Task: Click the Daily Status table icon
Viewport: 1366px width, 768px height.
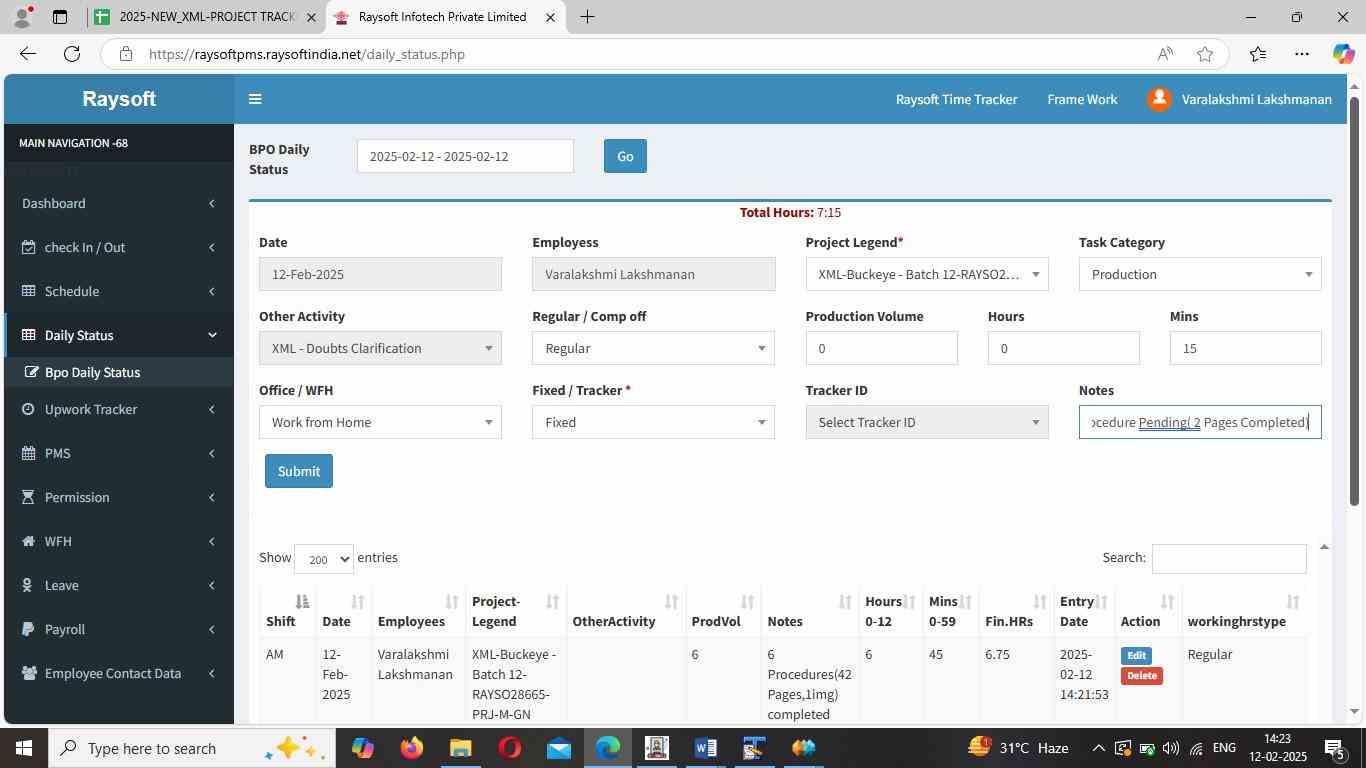Action: click(28, 336)
